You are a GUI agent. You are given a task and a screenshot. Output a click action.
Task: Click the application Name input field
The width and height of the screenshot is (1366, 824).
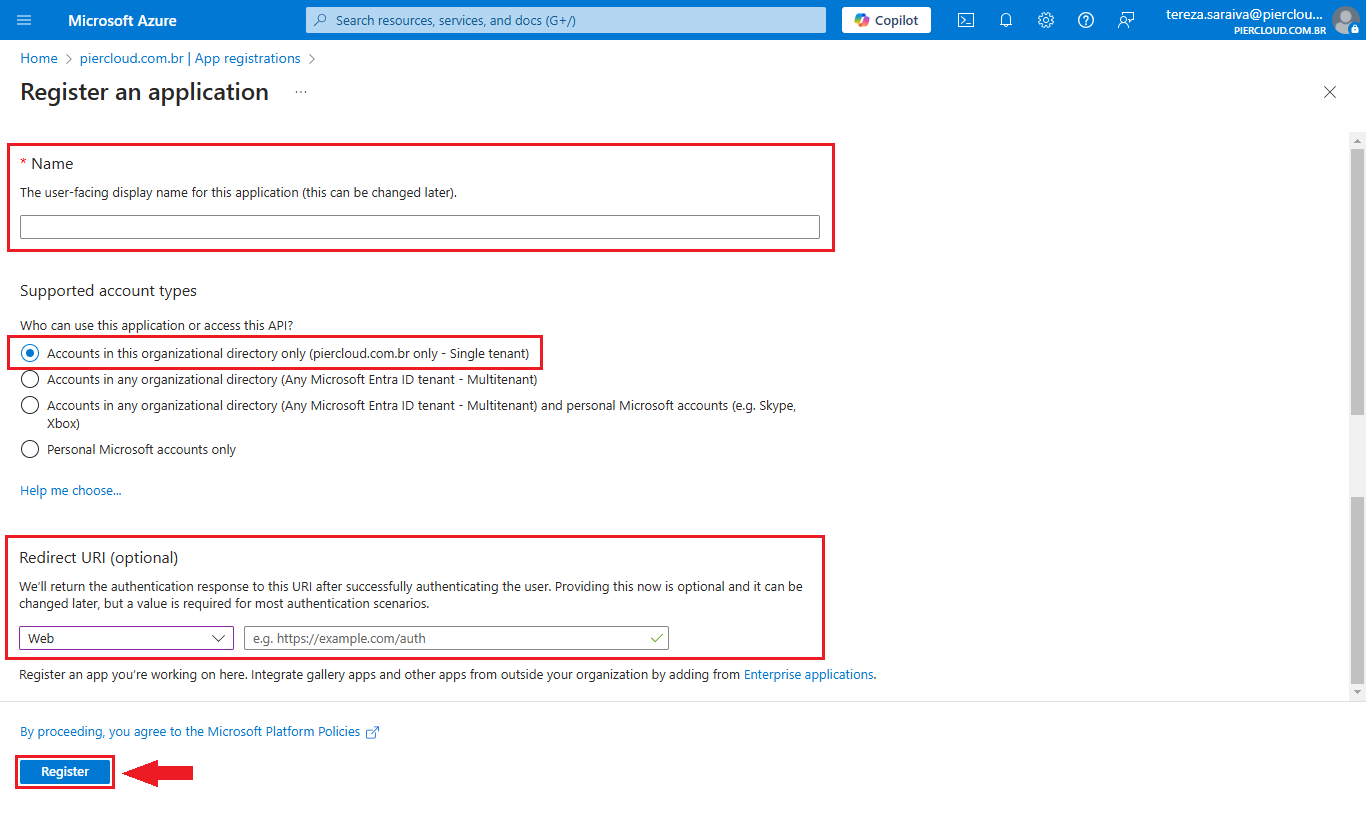pyautogui.click(x=420, y=227)
